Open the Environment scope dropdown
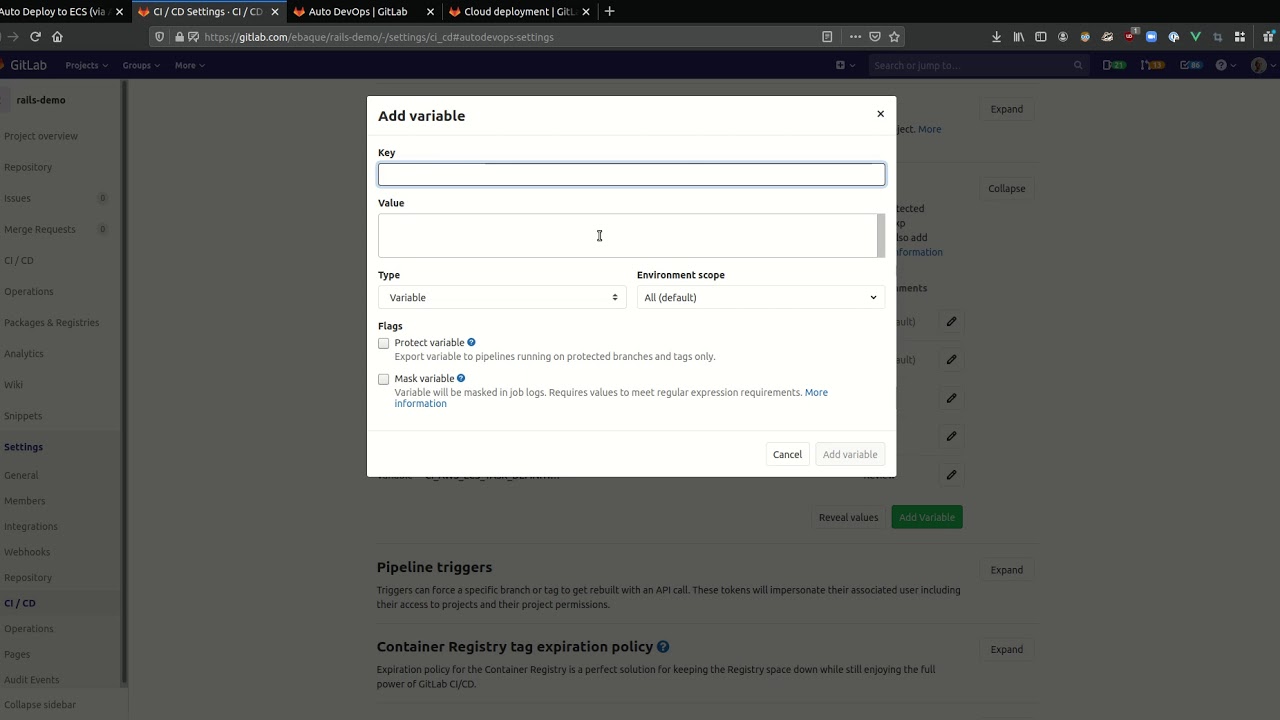 coord(761,298)
